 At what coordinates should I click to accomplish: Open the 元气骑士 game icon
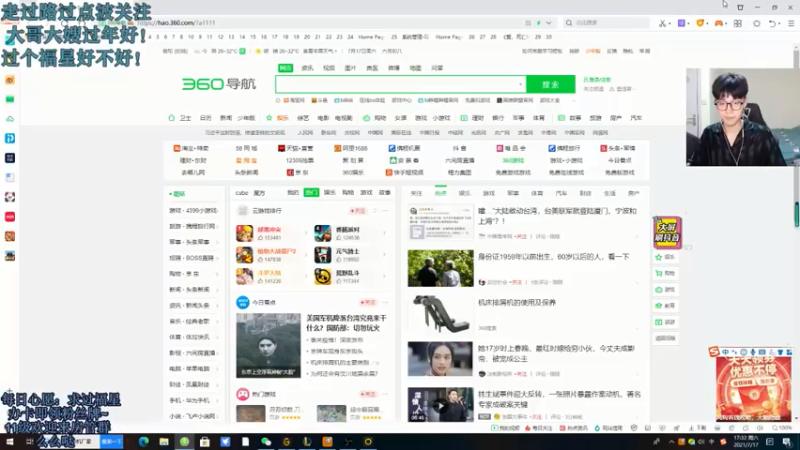322,255
